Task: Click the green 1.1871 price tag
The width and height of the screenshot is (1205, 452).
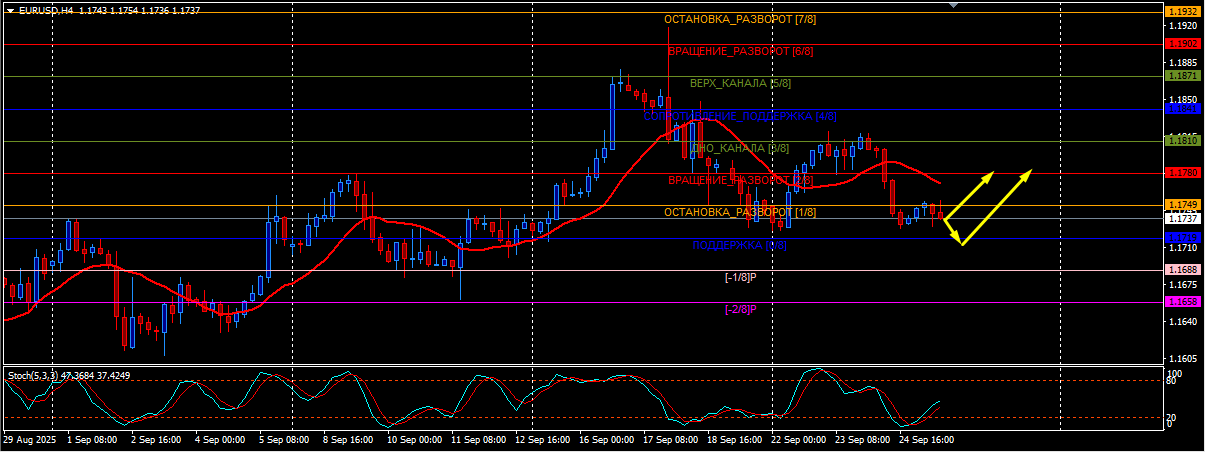Action: [x=1183, y=76]
